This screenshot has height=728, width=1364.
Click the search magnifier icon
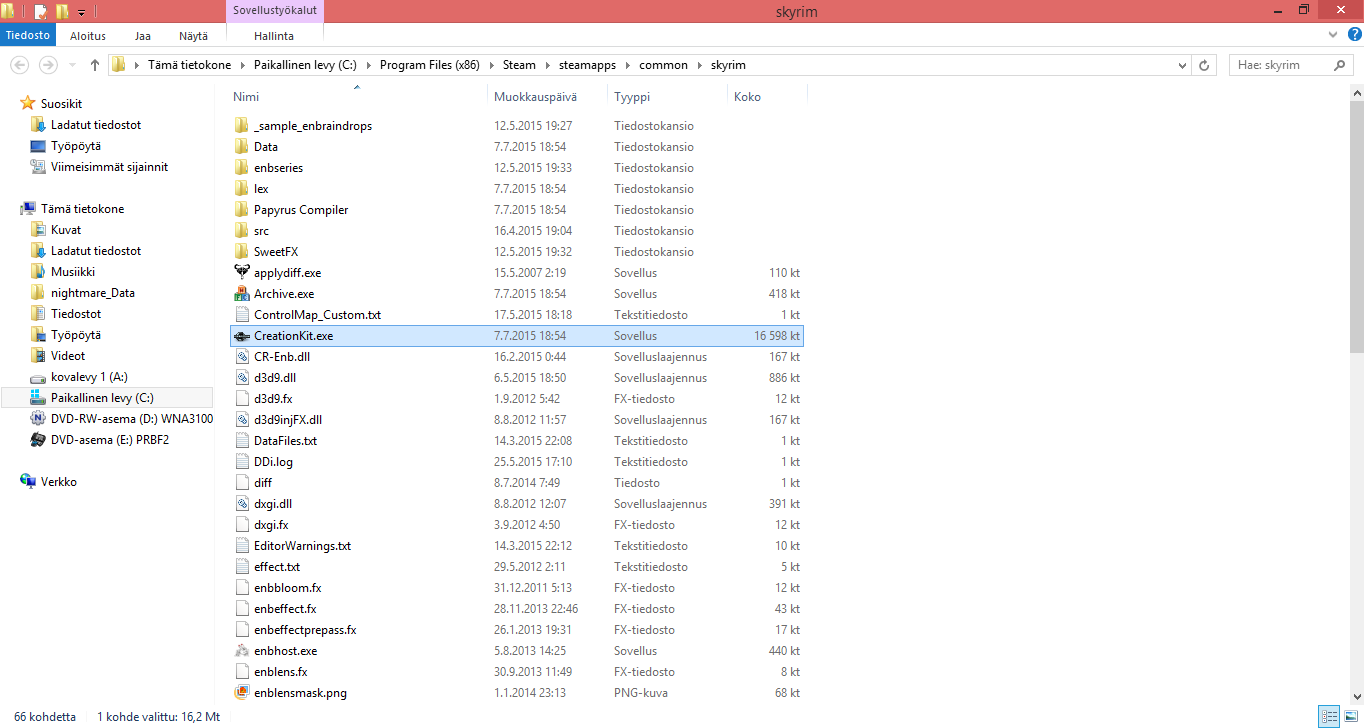pyautogui.click(x=1340, y=65)
